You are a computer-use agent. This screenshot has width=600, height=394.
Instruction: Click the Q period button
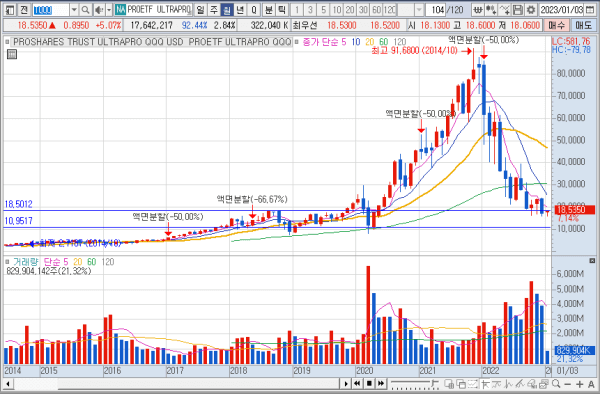[254, 10]
